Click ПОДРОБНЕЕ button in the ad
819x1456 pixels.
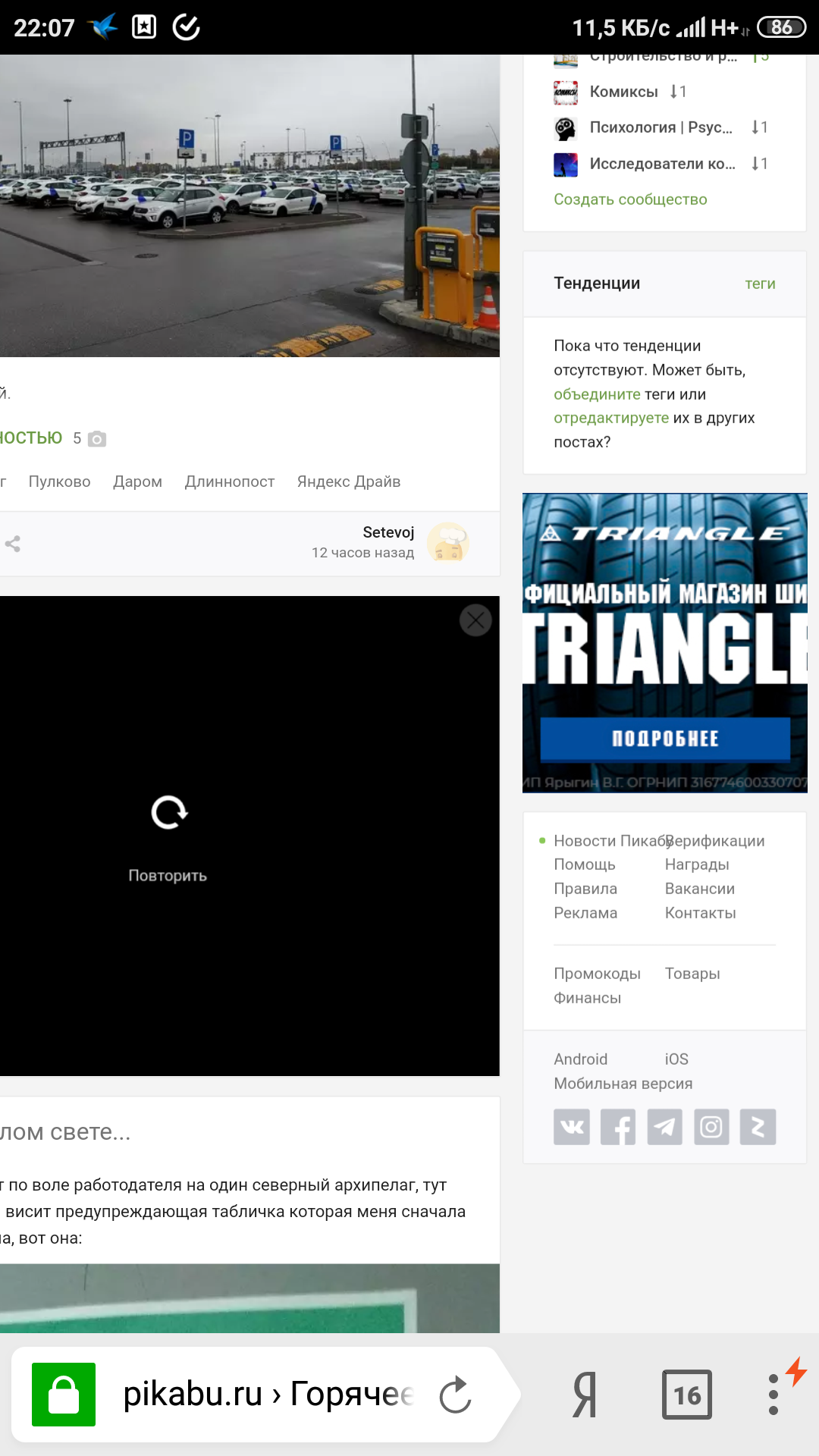(665, 739)
